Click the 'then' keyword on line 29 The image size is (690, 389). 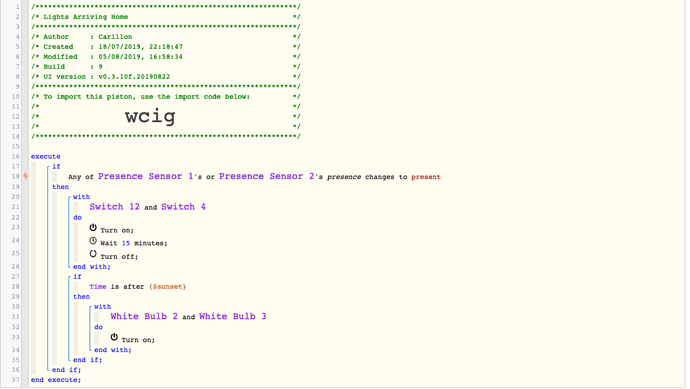(x=81, y=297)
